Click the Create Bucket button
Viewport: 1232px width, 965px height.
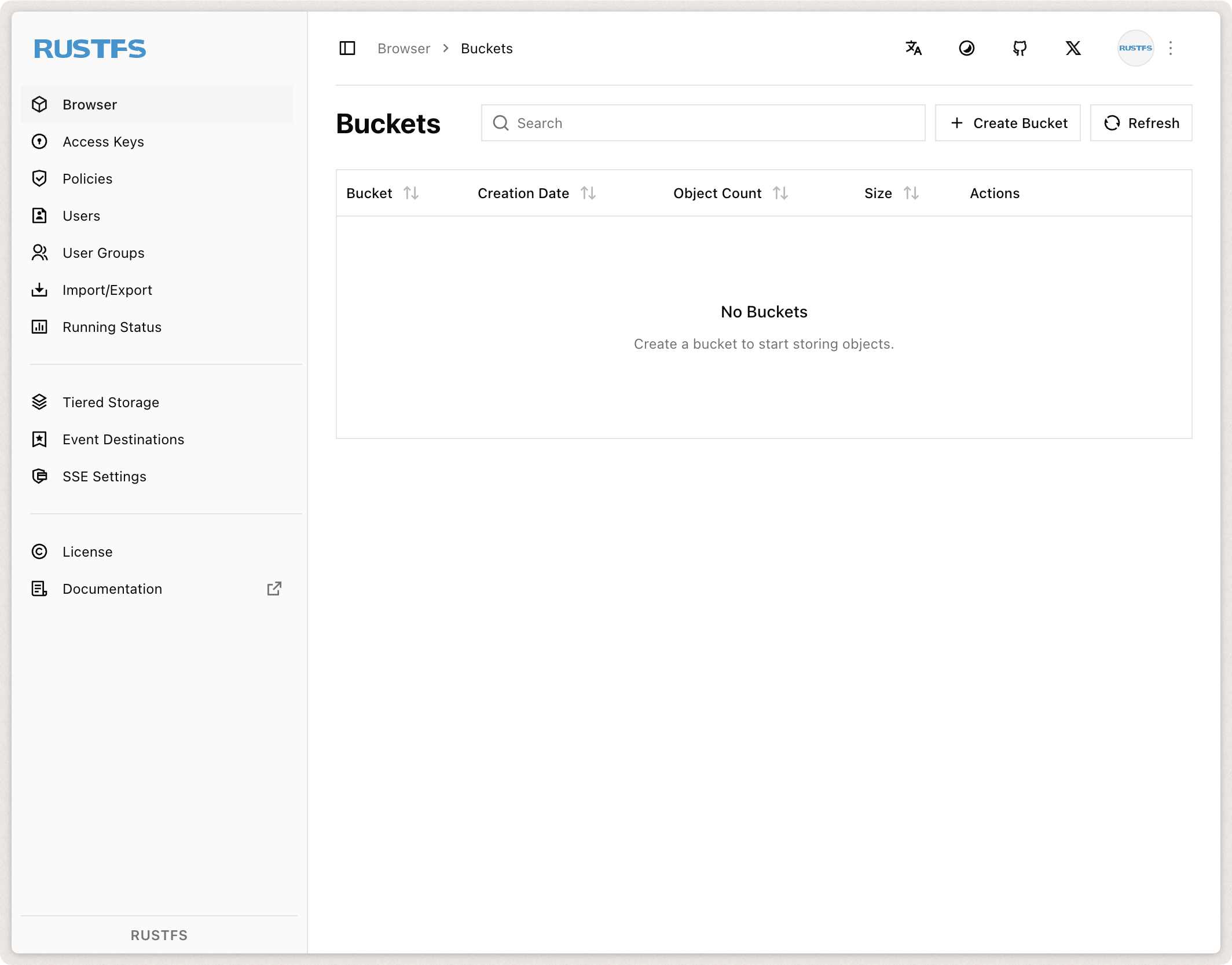(x=1007, y=123)
